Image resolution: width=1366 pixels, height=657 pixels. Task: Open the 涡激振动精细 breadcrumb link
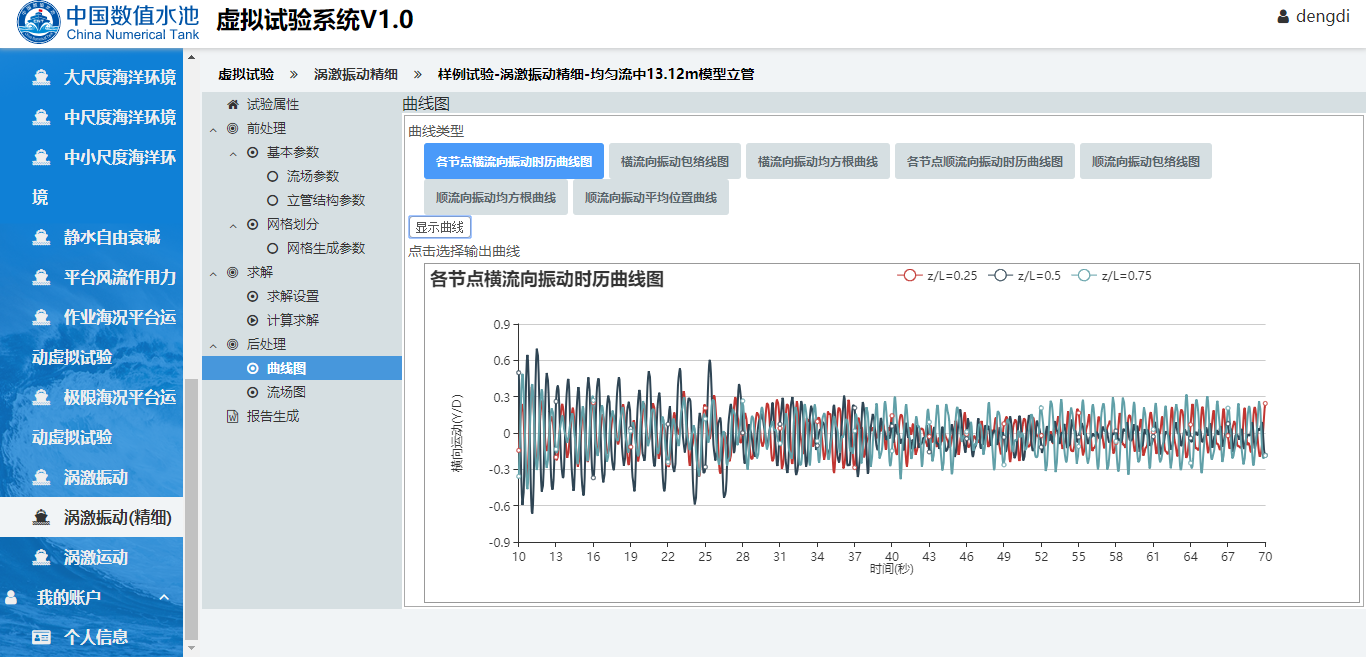tap(355, 74)
